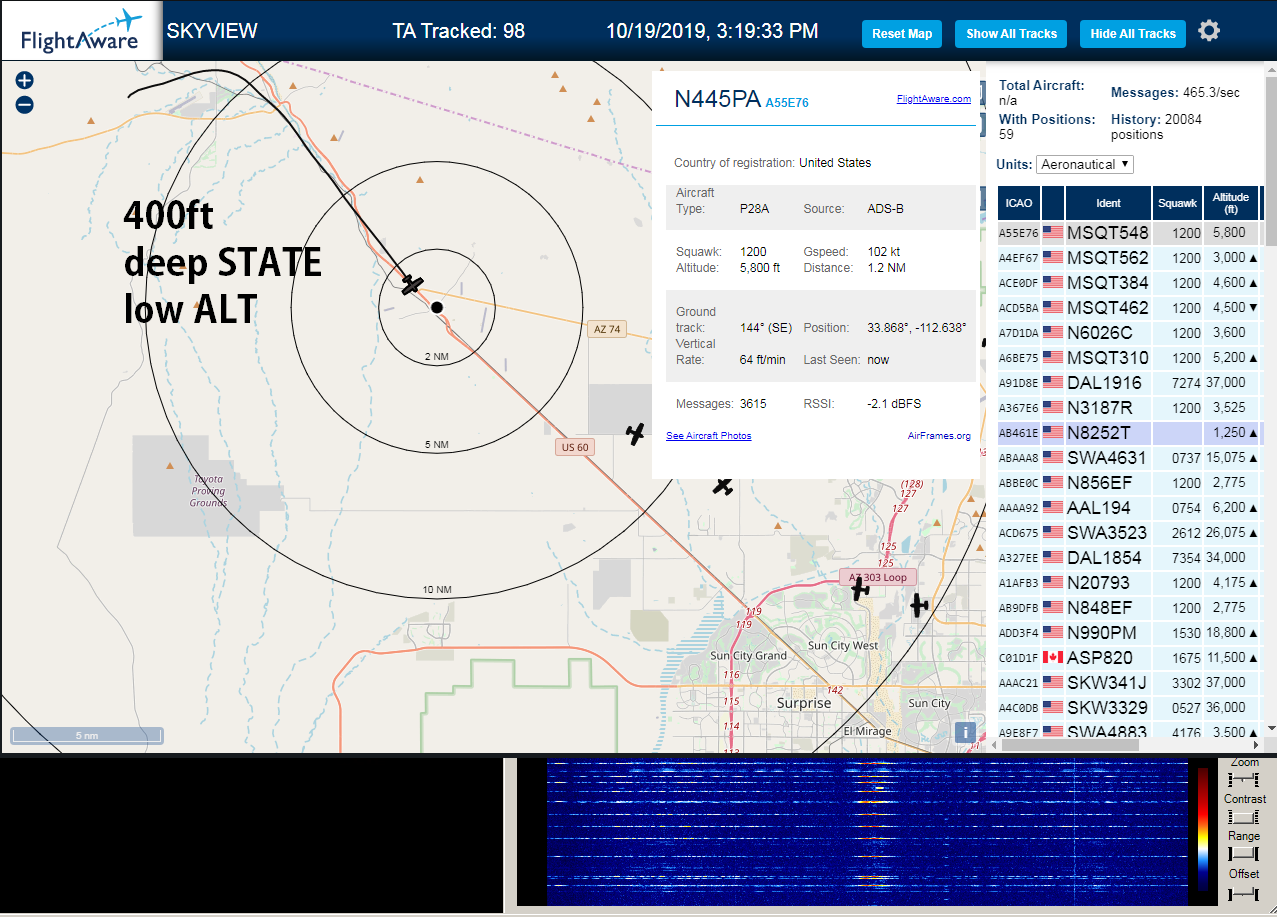Click the SKYVIEW title text

[x=212, y=31]
